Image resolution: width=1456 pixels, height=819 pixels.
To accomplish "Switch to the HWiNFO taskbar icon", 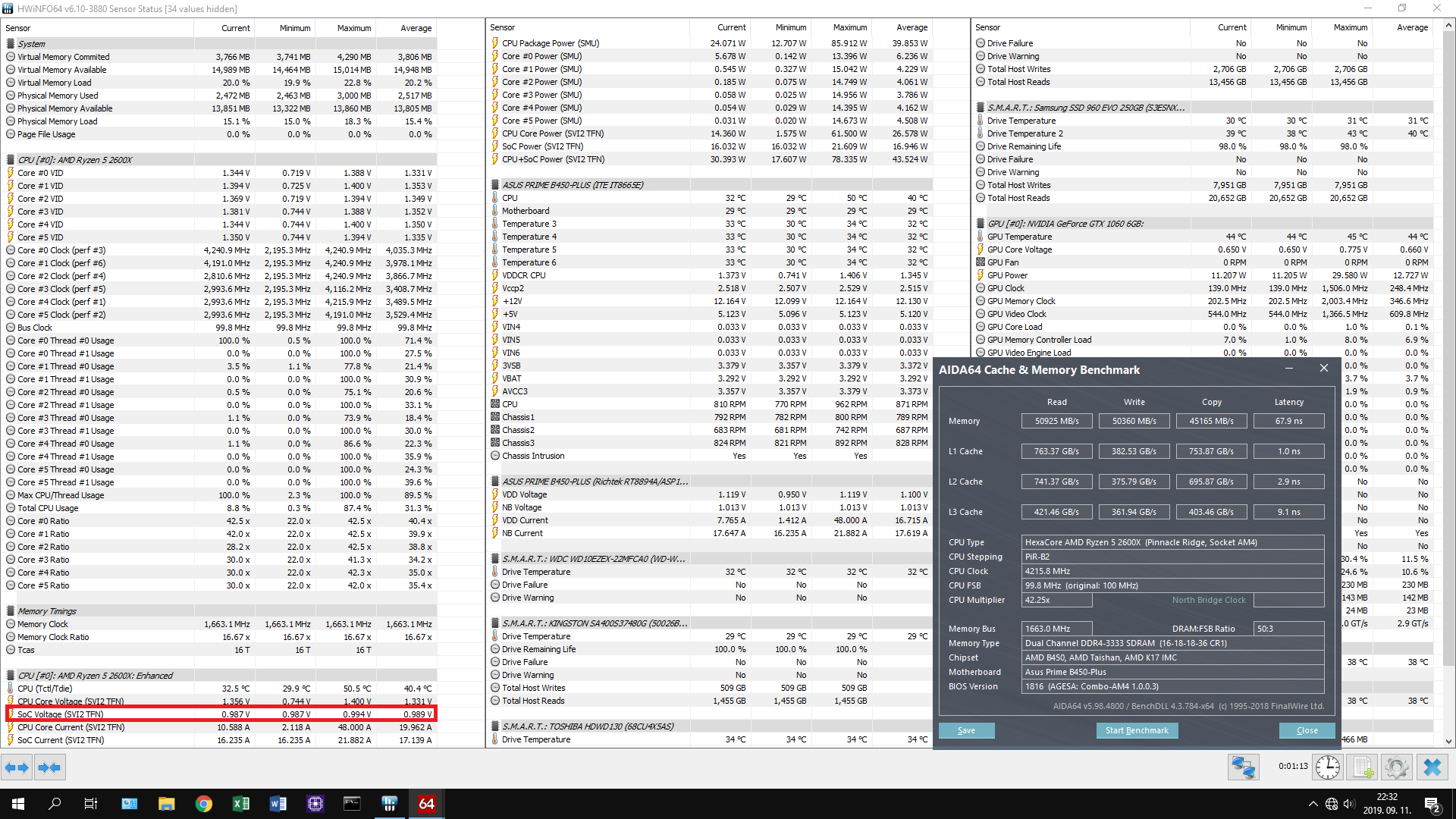I will click(x=390, y=804).
